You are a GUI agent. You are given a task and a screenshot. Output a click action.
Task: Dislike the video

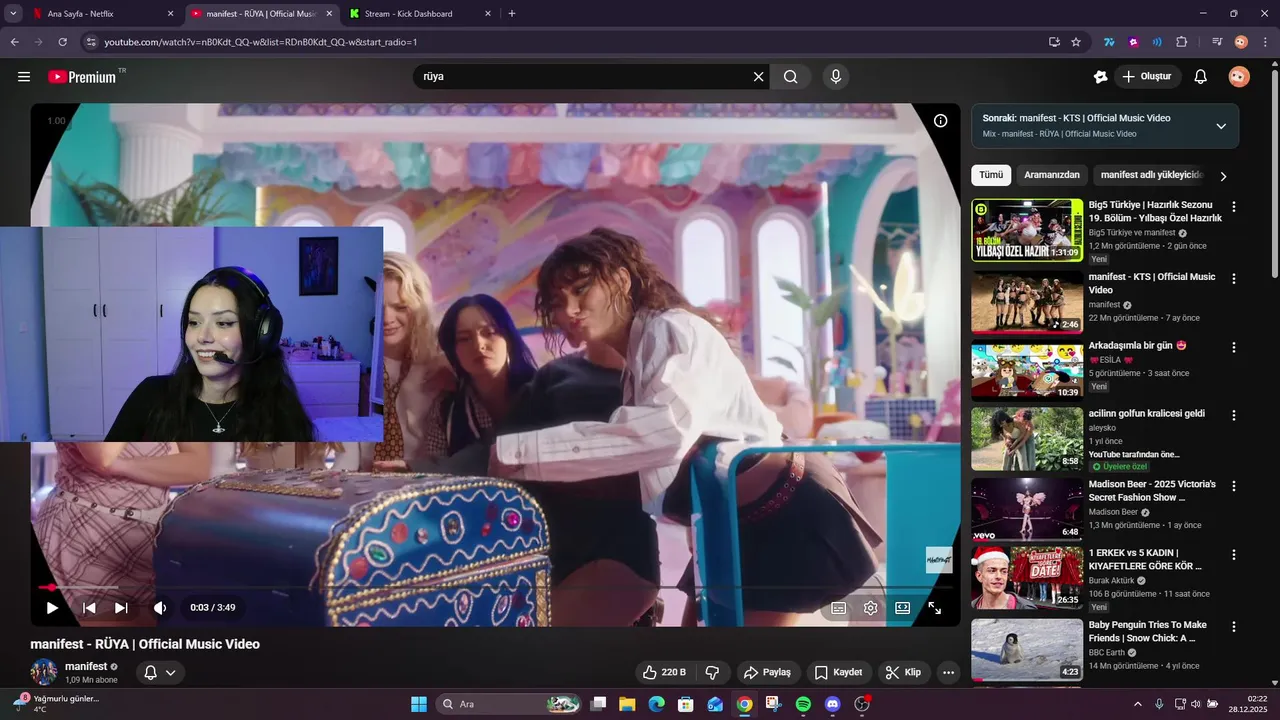tap(713, 672)
